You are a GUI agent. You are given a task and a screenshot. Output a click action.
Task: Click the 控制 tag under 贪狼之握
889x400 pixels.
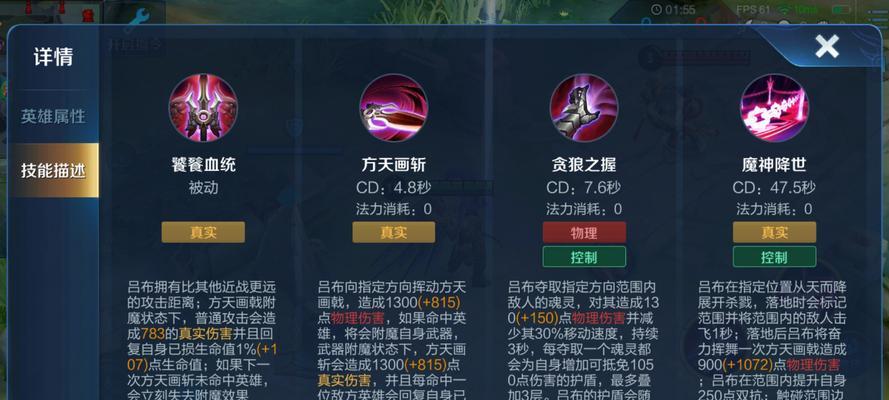(x=584, y=257)
